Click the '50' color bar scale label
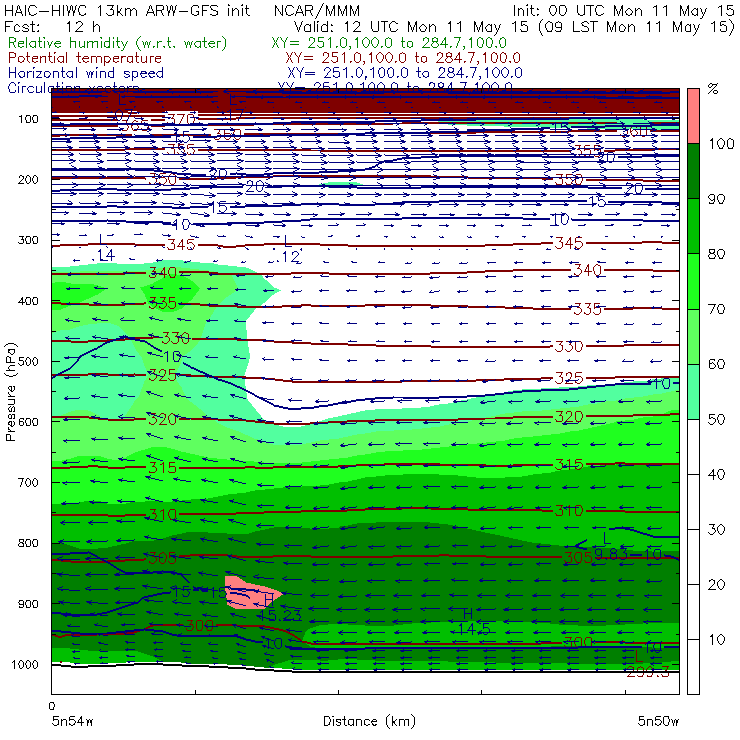 (716, 420)
